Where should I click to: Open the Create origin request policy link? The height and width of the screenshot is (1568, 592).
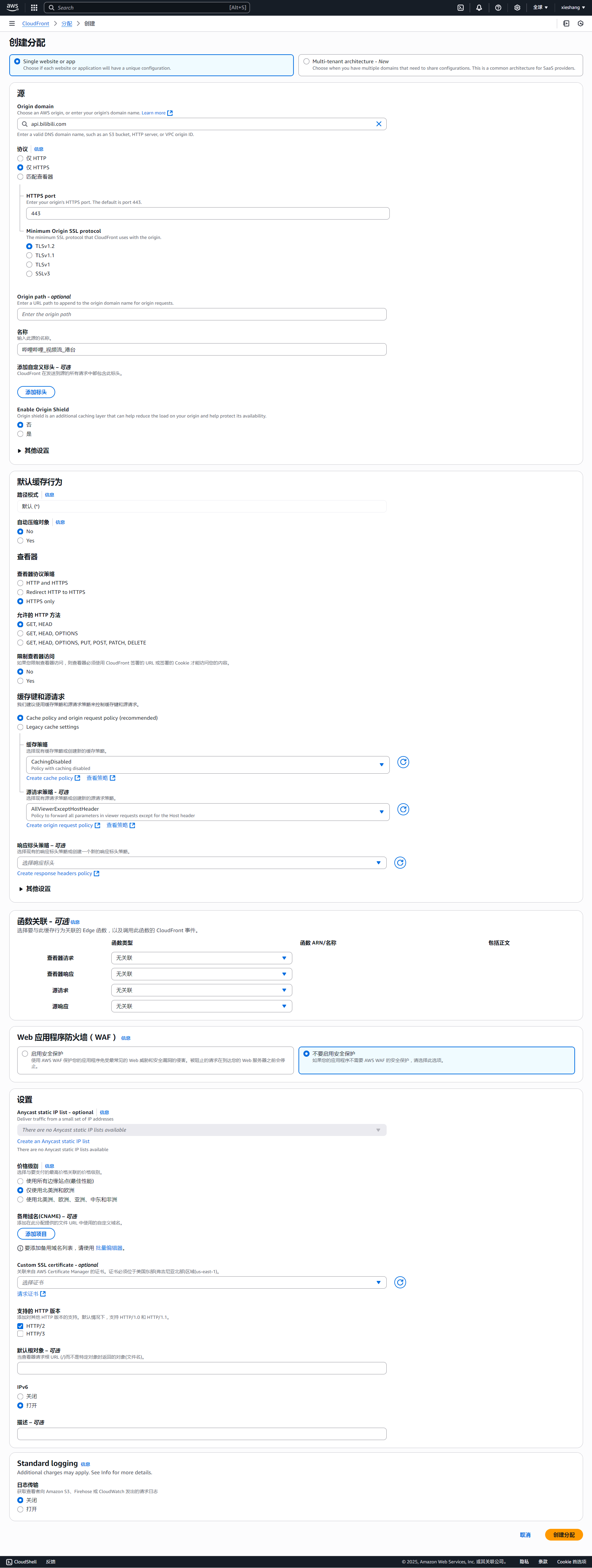tap(60, 825)
